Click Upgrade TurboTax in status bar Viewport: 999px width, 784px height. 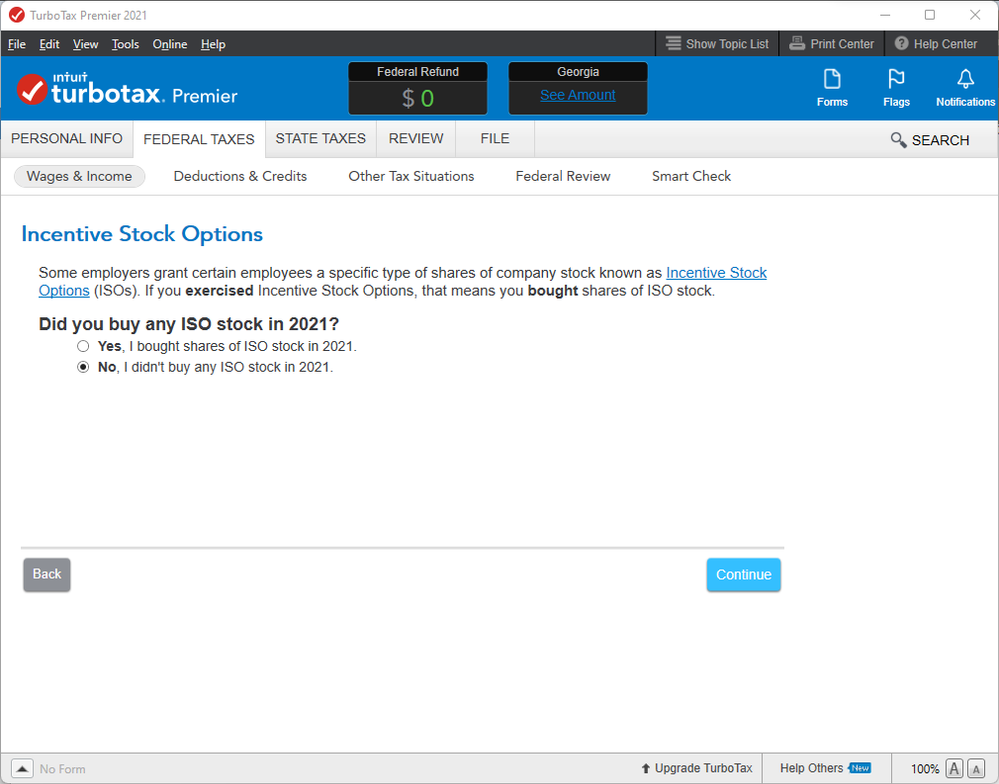click(696, 768)
